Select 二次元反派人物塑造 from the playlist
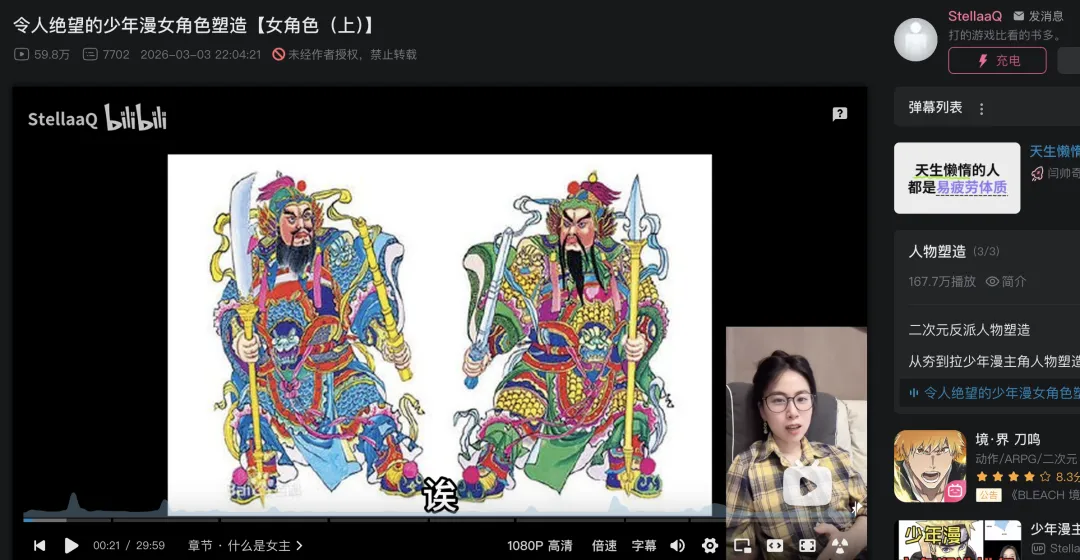Image resolution: width=1080 pixels, height=560 pixels. pyautogui.click(x=969, y=330)
